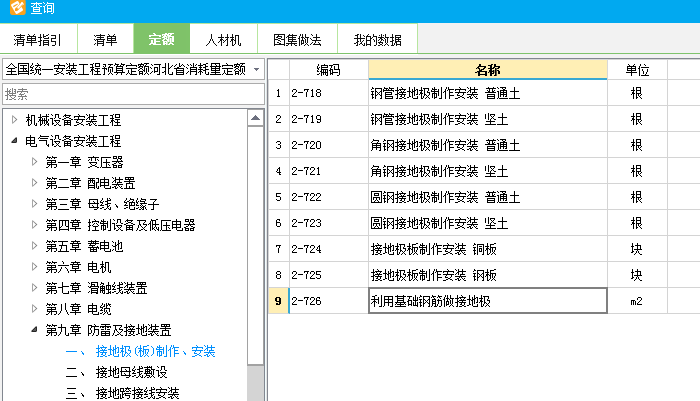Viewport: 700px width, 401px height.
Task: Select 圆钢接地极制作安装 普通土 row
Action: pos(488,196)
